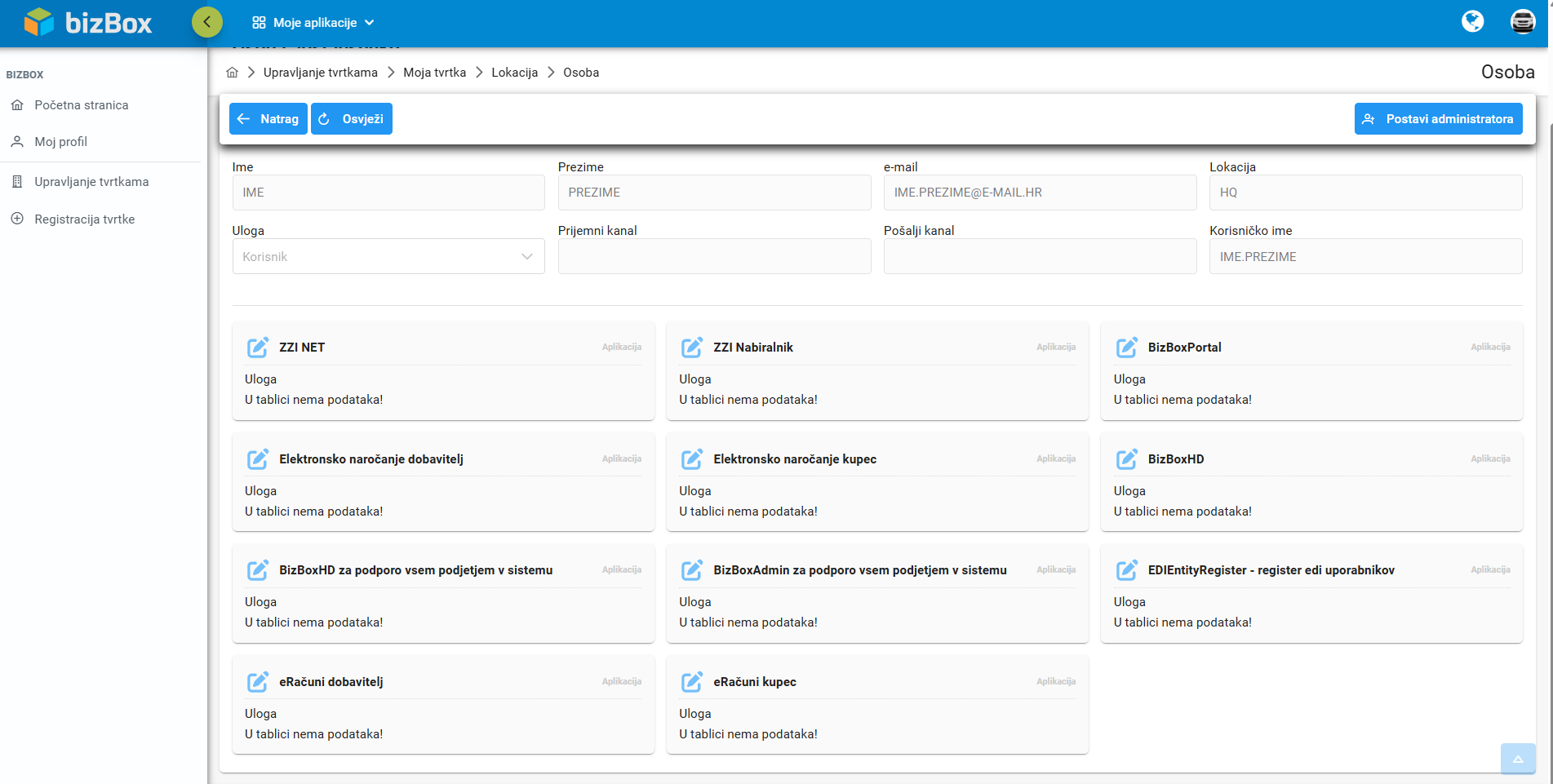Image resolution: width=1553 pixels, height=784 pixels.
Task: Click the Ime input field
Action: coord(388,193)
